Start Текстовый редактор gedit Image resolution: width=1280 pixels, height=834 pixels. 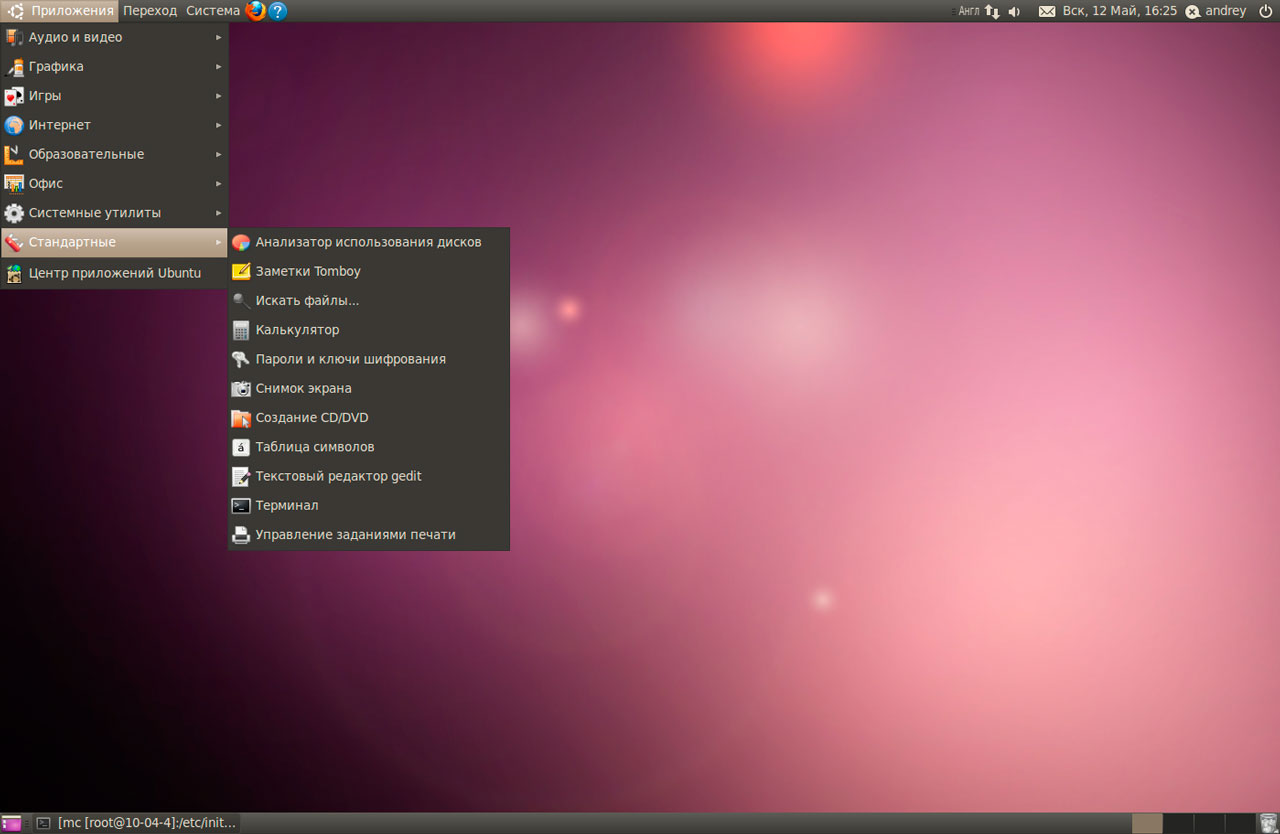pos(338,476)
